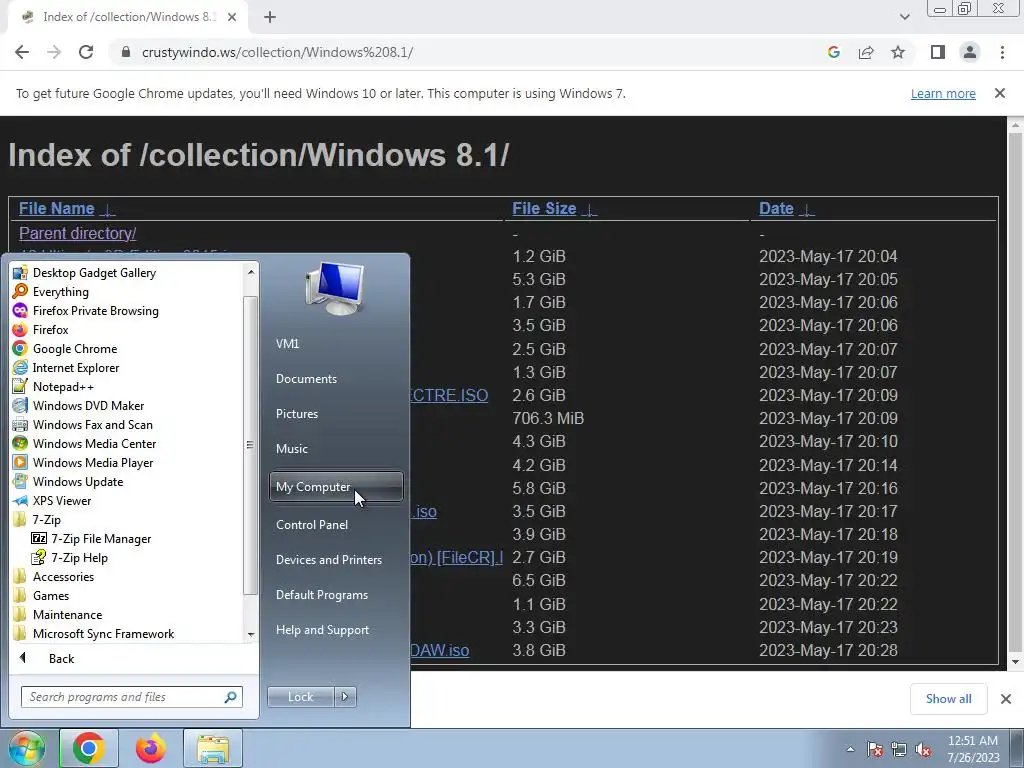Open Windows Explorer from the taskbar
Viewport: 1024px width, 768px height.
click(213, 748)
